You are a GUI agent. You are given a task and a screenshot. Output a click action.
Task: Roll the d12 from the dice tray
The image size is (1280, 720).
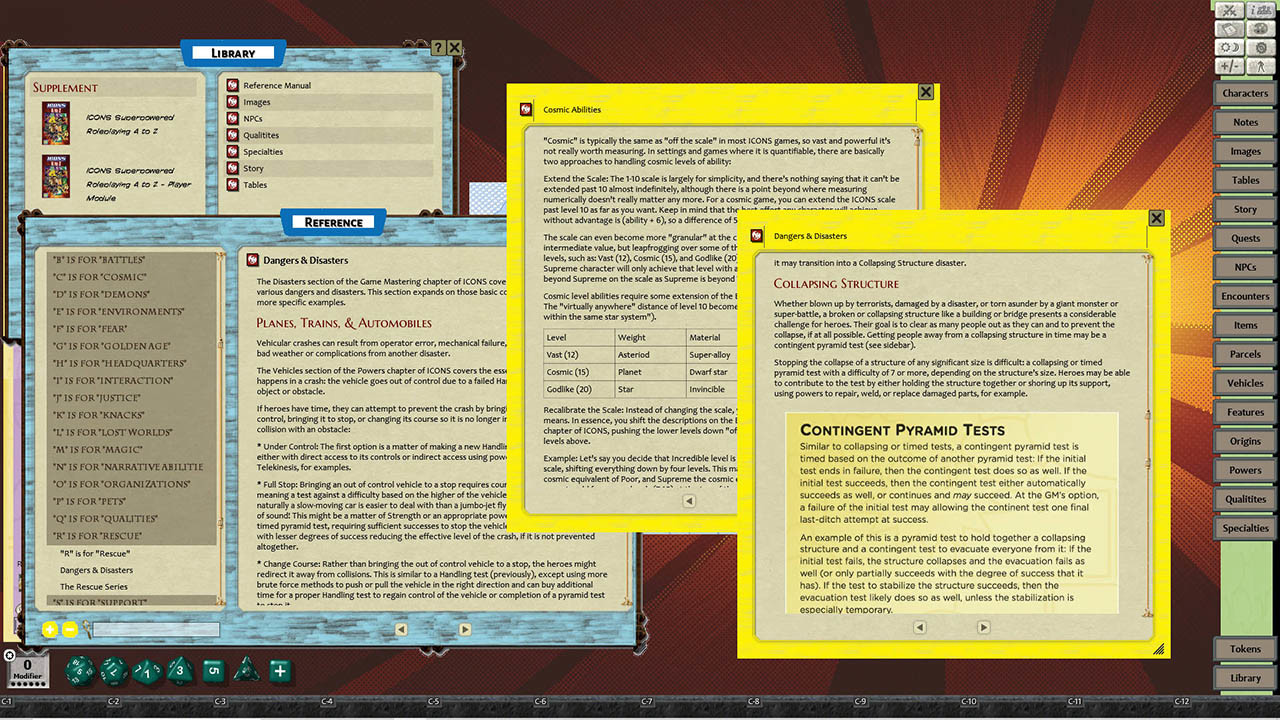tap(112, 671)
